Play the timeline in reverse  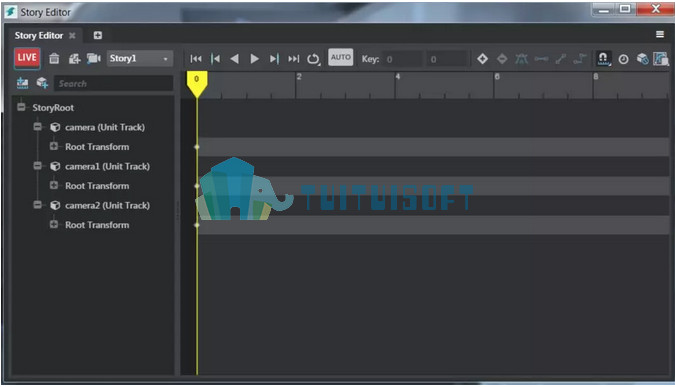pos(235,59)
